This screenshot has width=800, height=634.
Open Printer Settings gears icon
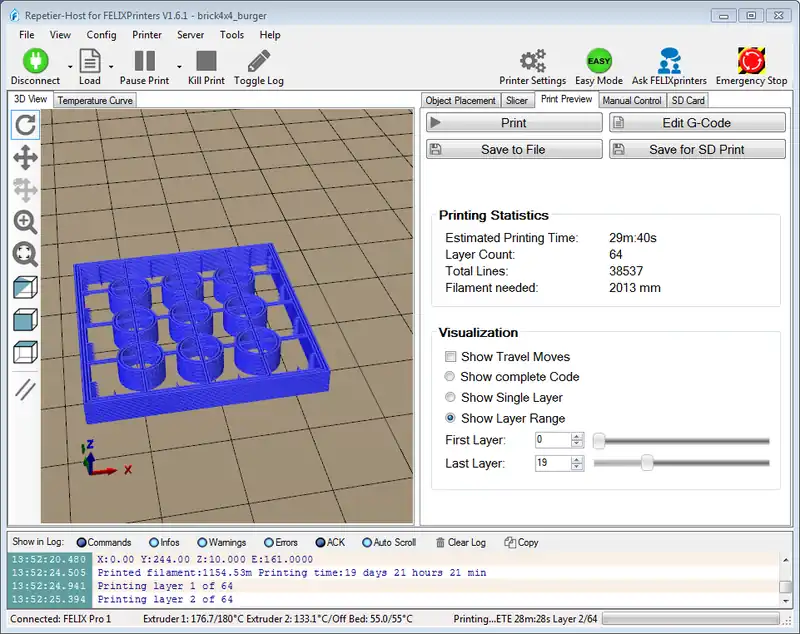(533, 60)
